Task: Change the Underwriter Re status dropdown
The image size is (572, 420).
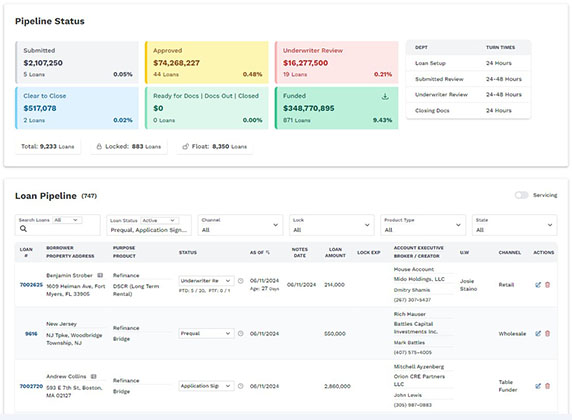Action: [x=206, y=281]
